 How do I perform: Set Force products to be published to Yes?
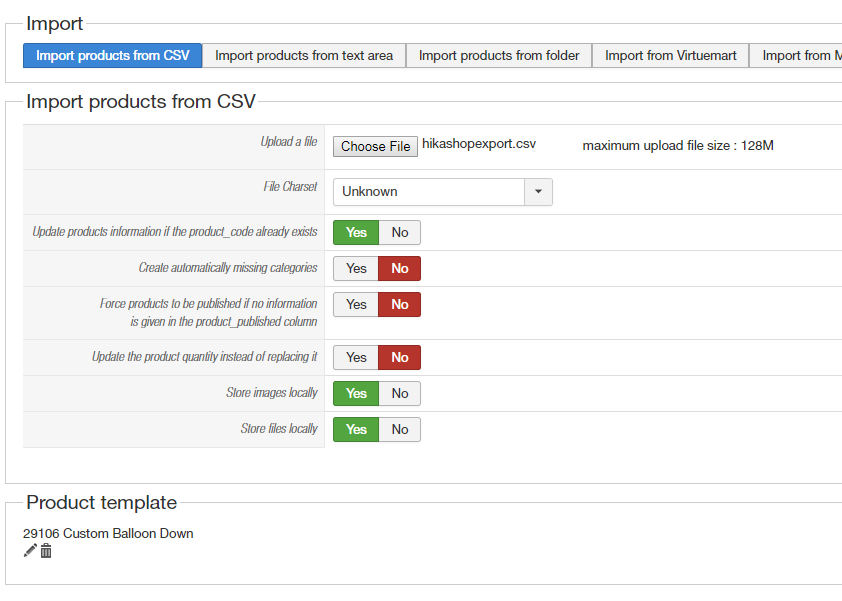point(356,305)
